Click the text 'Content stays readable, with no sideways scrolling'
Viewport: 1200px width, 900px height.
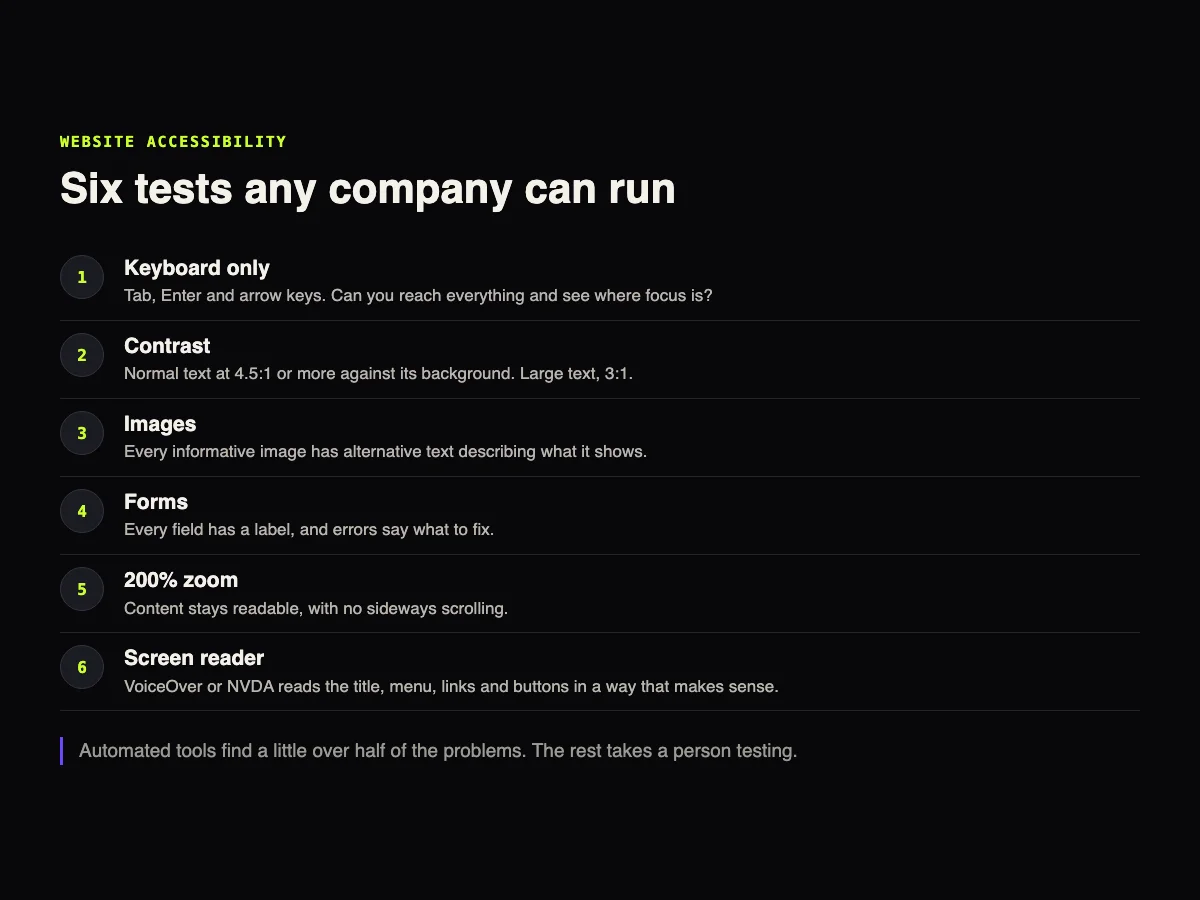tap(316, 608)
